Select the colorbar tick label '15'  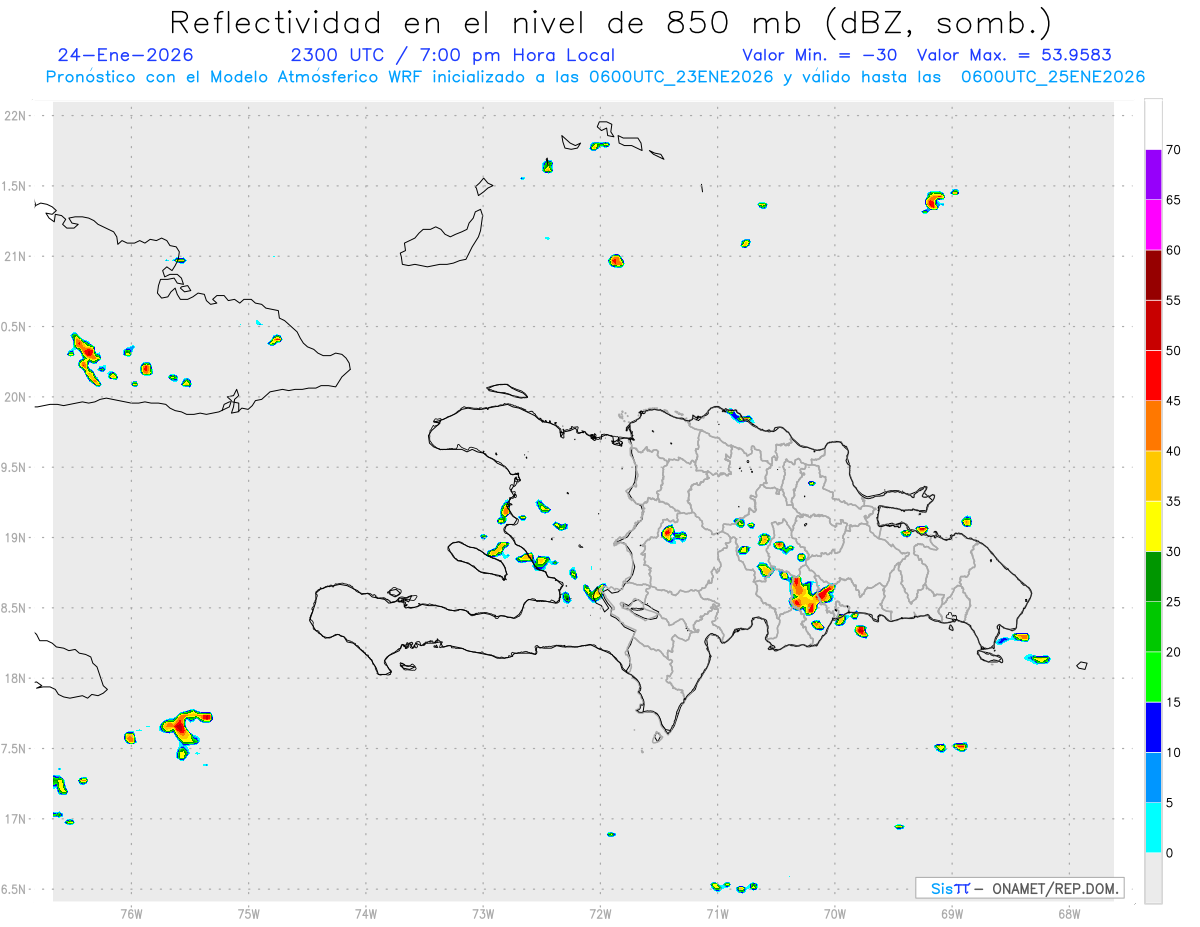pyautogui.click(x=1173, y=702)
